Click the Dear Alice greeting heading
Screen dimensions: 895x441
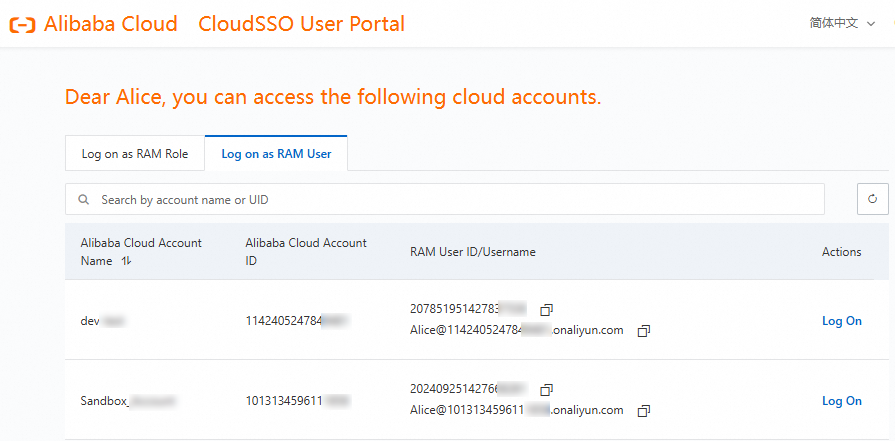pos(333,98)
